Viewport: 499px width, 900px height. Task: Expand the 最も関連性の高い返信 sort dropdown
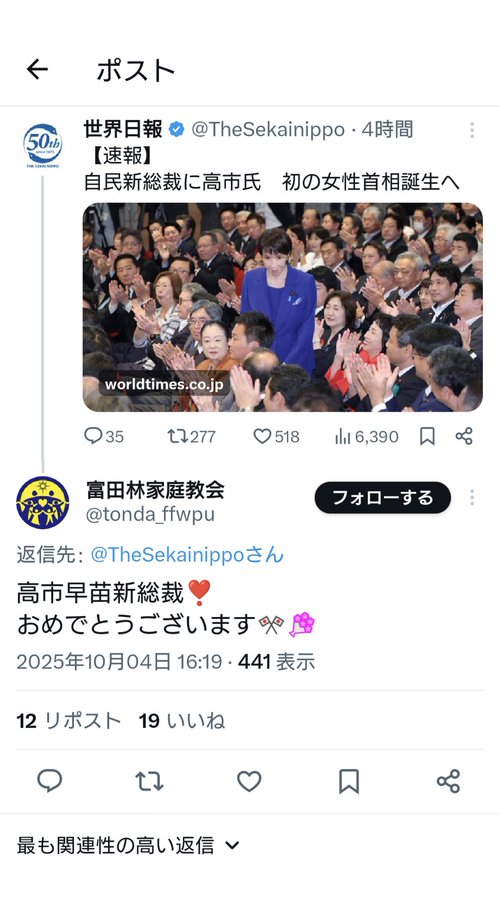coord(128,845)
